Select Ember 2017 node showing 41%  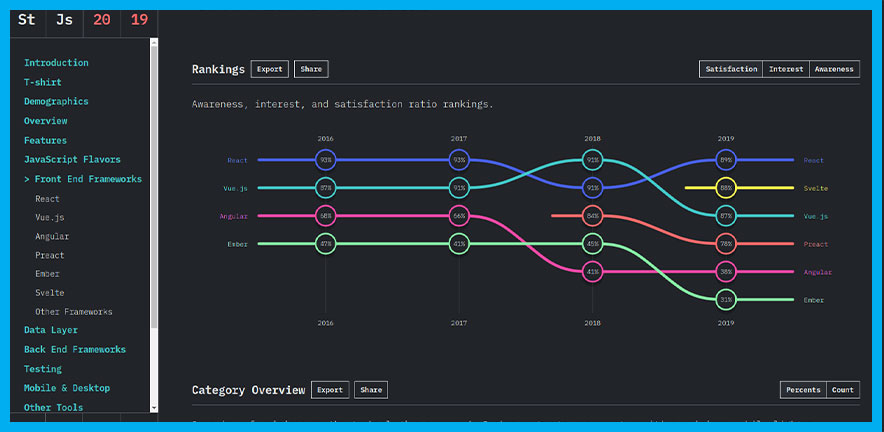[459, 244]
